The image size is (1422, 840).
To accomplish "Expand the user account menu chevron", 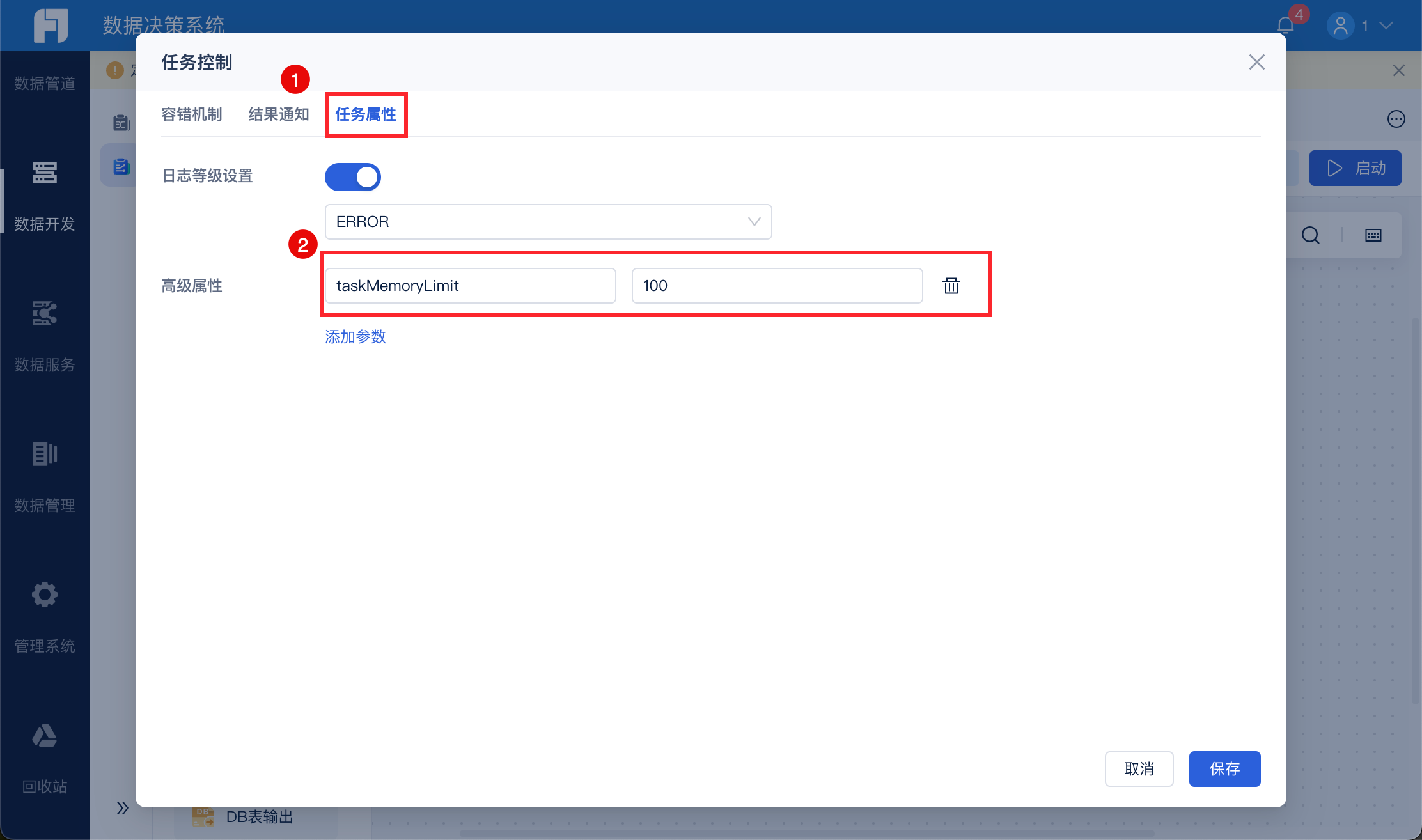I will pos(1386,26).
